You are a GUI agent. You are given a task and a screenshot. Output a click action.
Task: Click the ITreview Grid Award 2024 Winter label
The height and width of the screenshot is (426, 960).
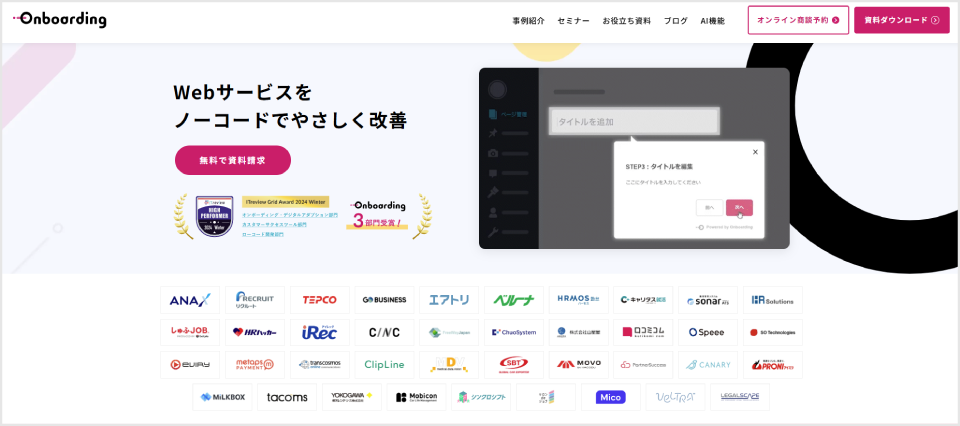click(285, 201)
